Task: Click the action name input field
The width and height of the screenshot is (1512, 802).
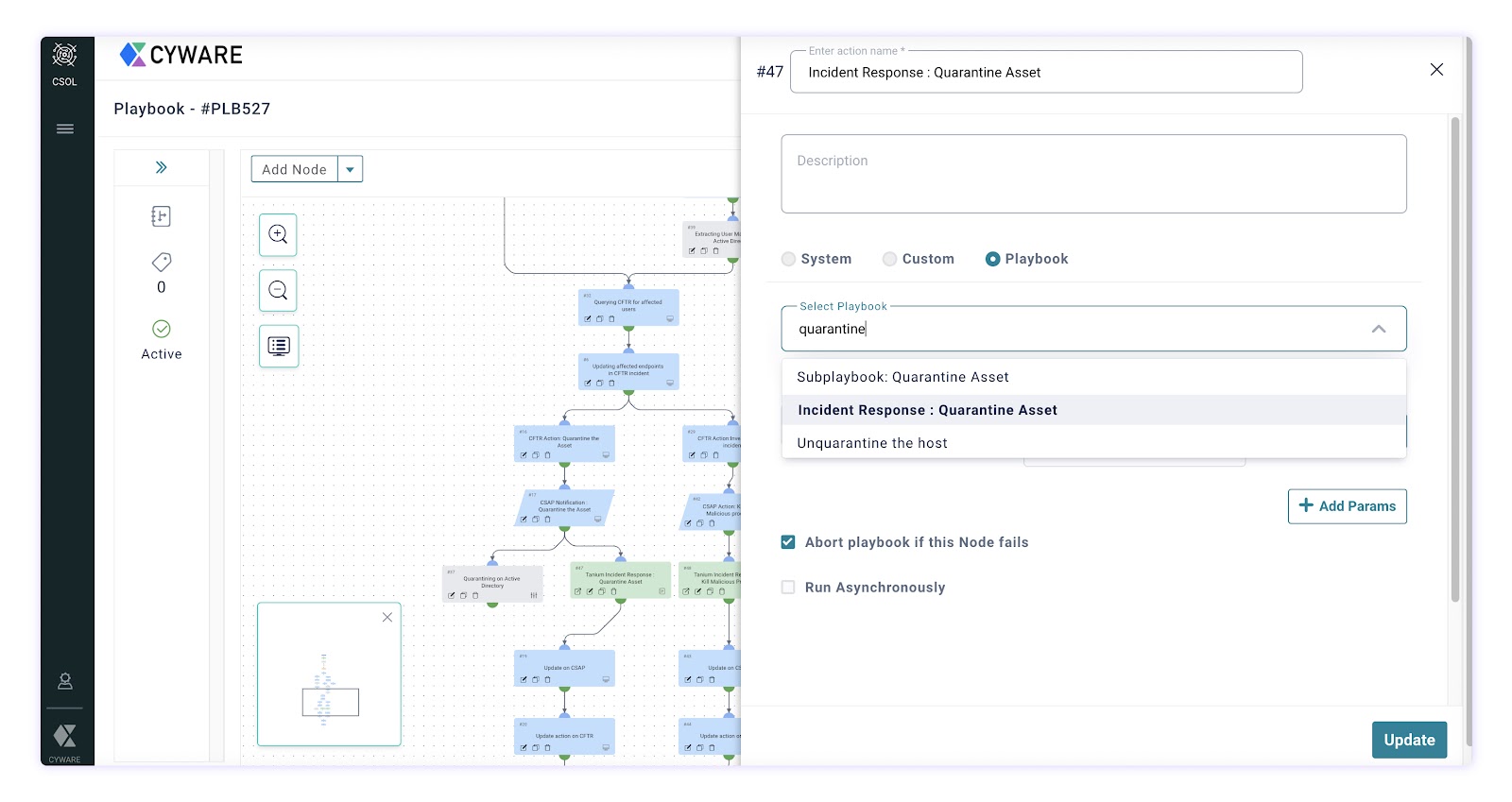Action: pyautogui.click(x=1046, y=72)
